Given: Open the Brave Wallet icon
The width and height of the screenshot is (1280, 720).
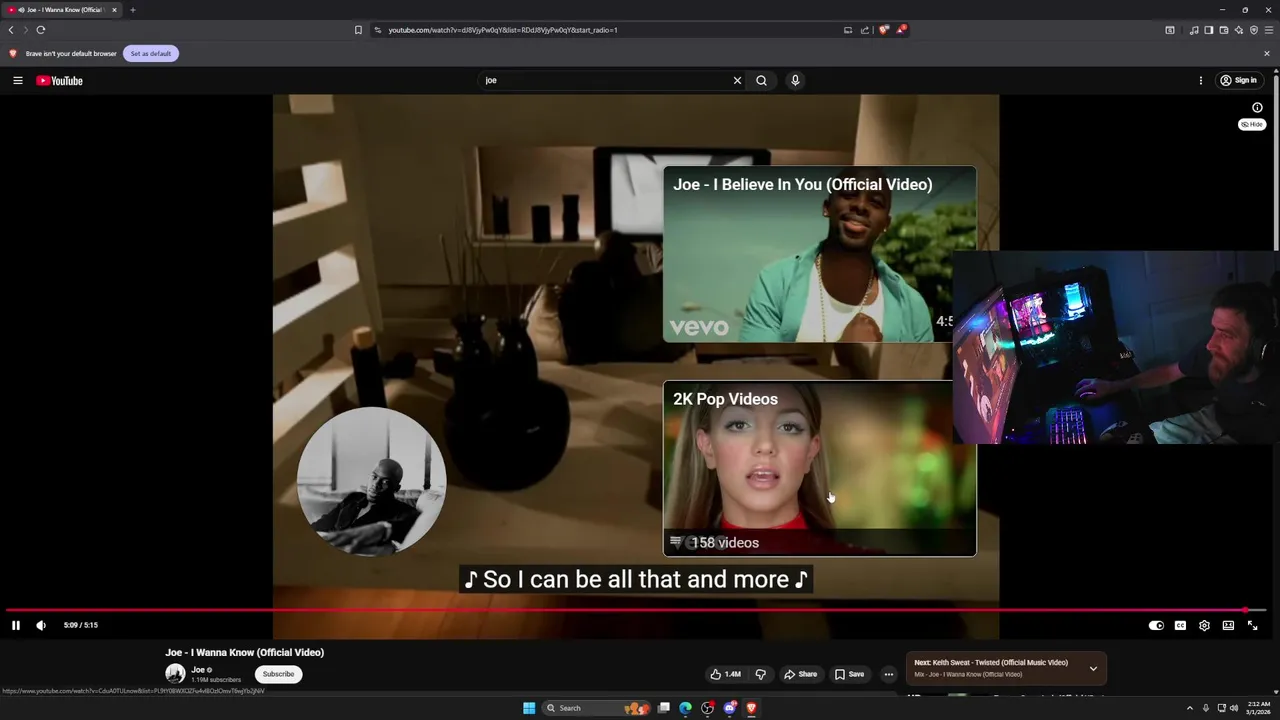Looking at the screenshot, I should [x=1224, y=30].
